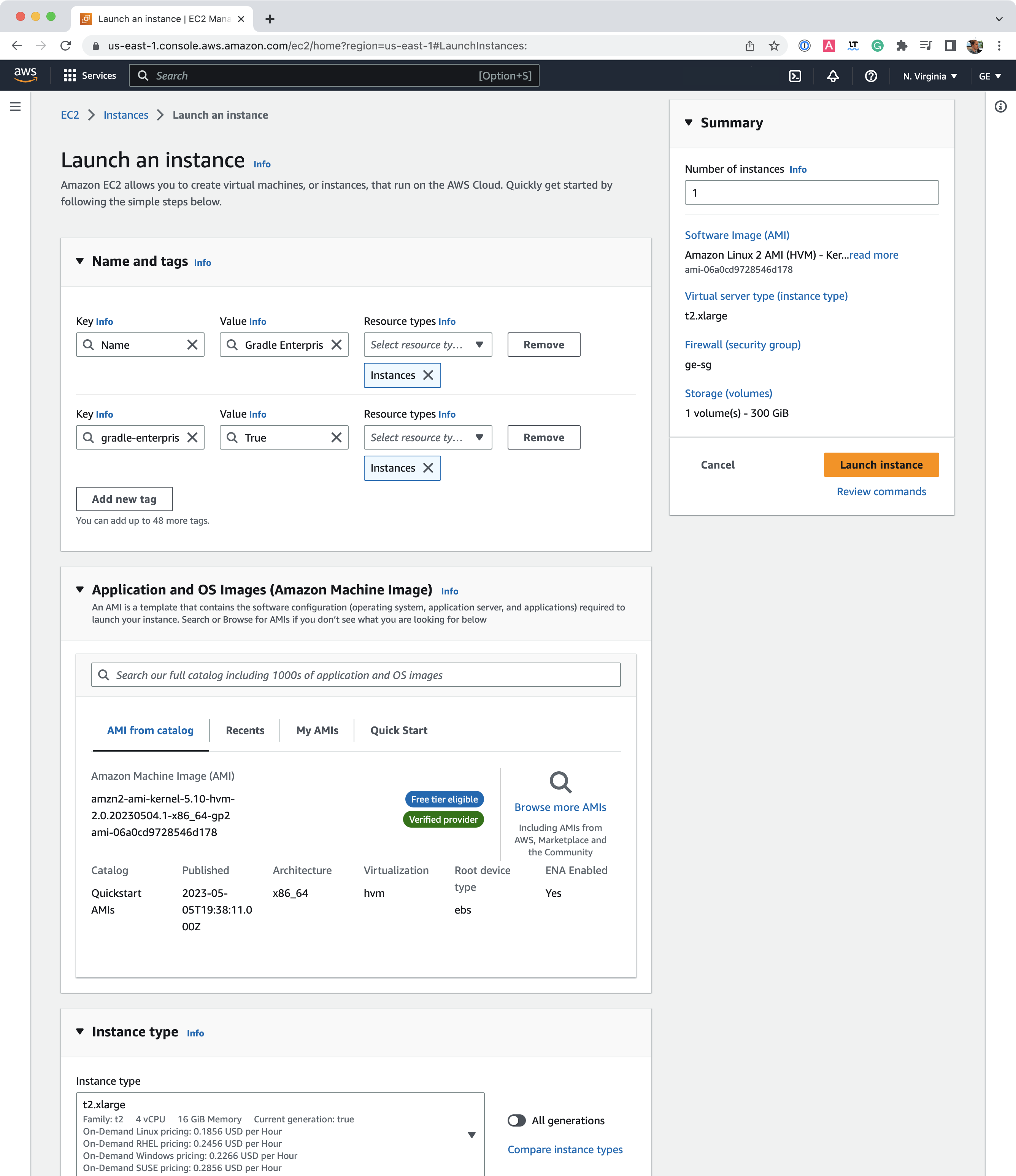Remove Instances chip from the gradle-enterpris tag
The width and height of the screenshot is (1016, 1176).
428,468
